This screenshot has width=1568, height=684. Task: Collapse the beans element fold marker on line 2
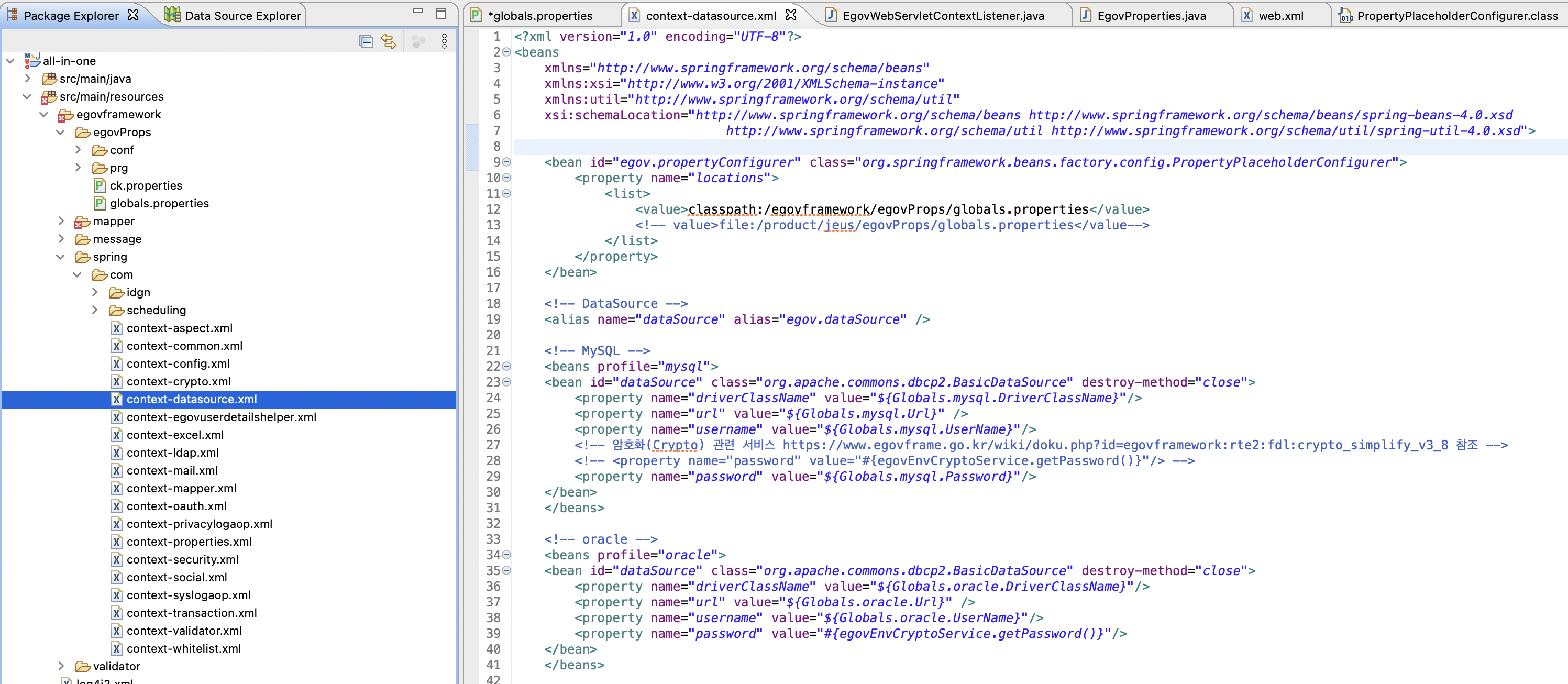click(x=506, y=52)
